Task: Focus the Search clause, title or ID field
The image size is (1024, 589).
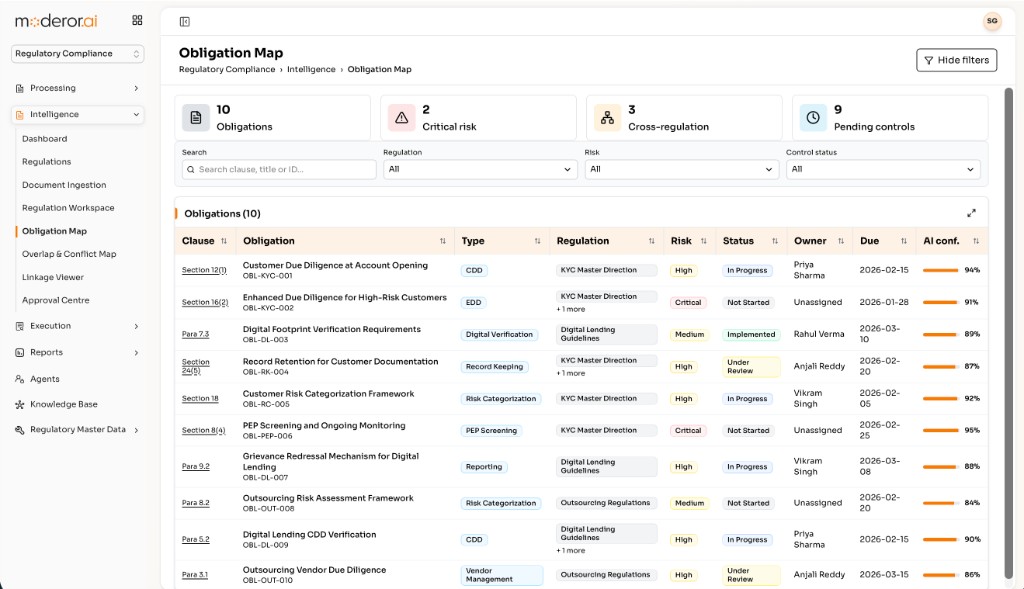Action: tap(280, 169)
